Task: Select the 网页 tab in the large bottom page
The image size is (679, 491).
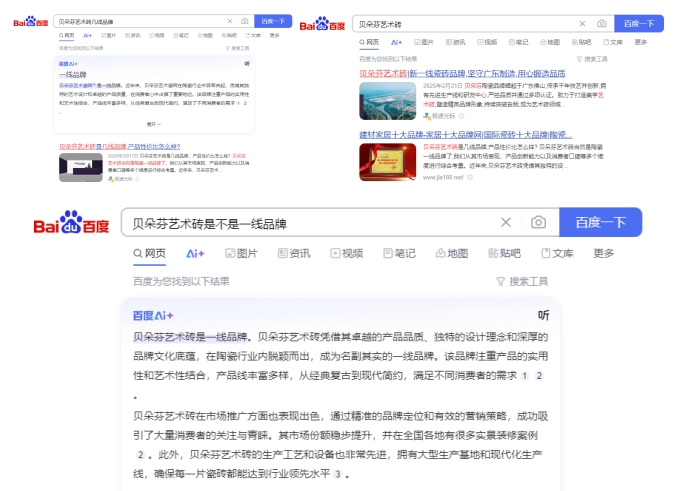Action: pos(149,253)
